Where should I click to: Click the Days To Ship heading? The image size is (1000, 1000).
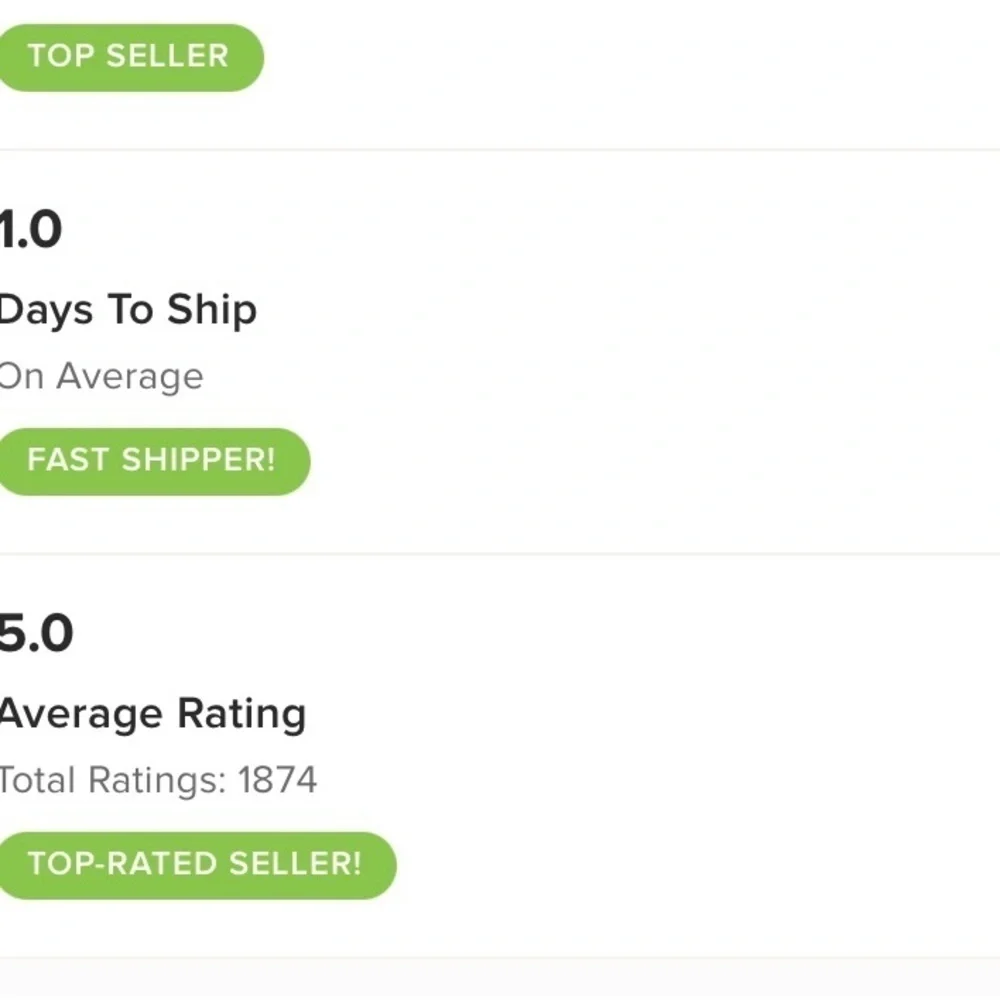click(128, 311)
